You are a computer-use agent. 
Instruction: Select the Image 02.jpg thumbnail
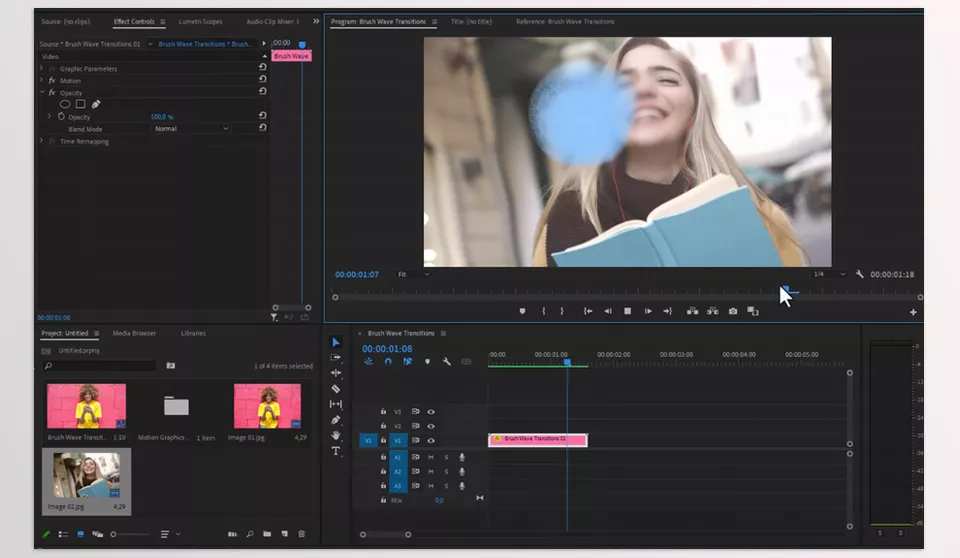(86, 475)
